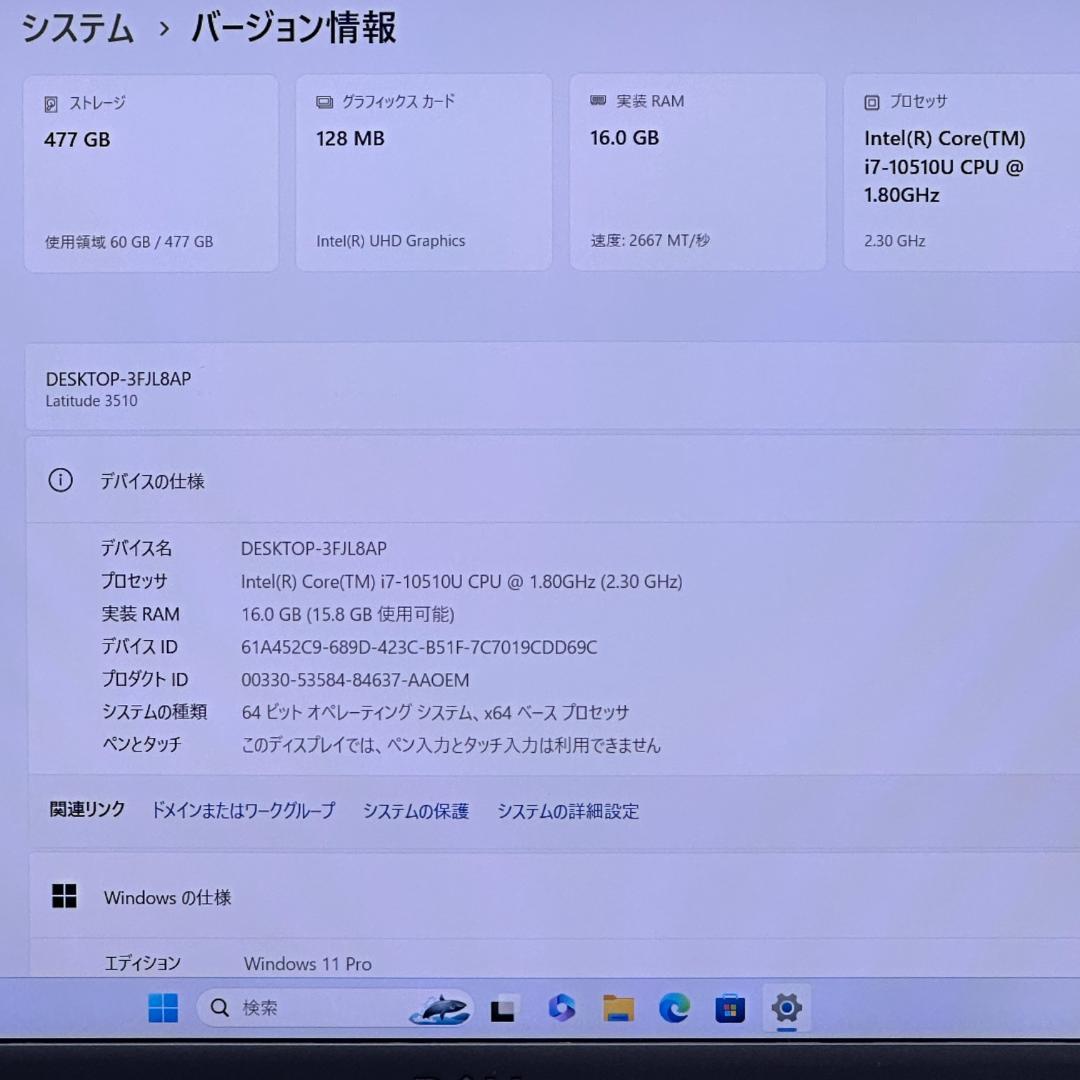Click the DESKTOP-3FJL8AP header name

118,379
